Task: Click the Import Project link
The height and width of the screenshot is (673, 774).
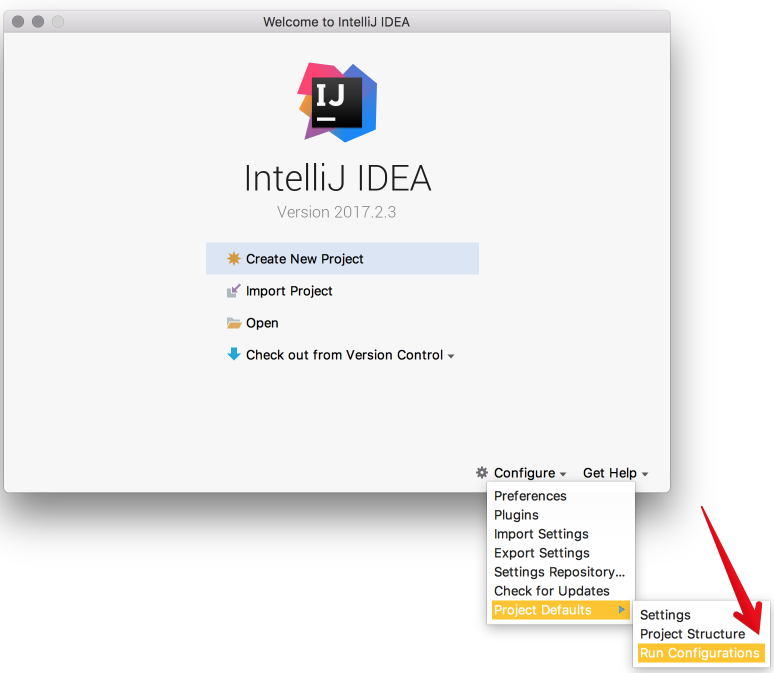Action: (289, 291)
